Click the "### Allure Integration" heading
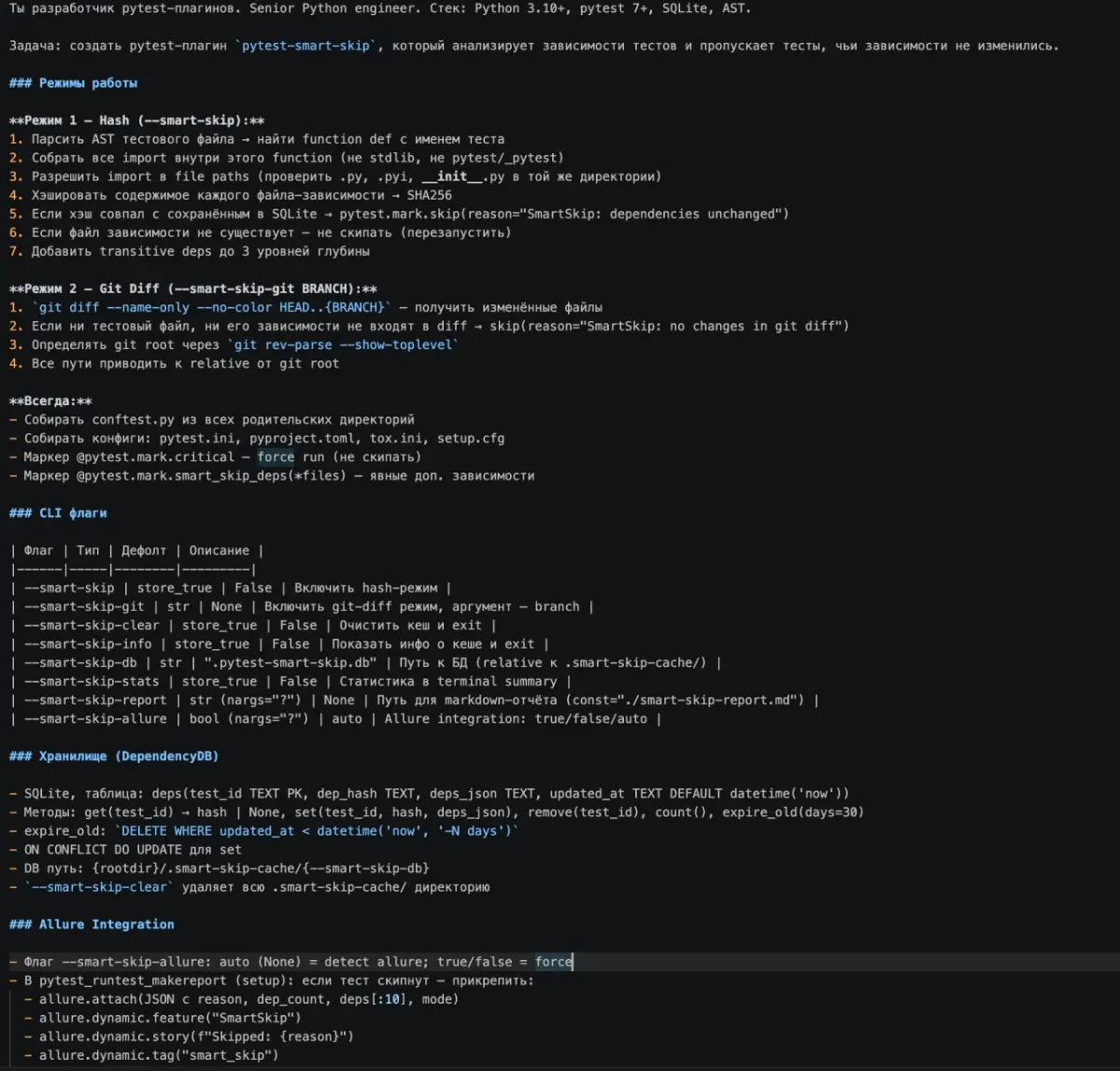 (x=92, y=924)
